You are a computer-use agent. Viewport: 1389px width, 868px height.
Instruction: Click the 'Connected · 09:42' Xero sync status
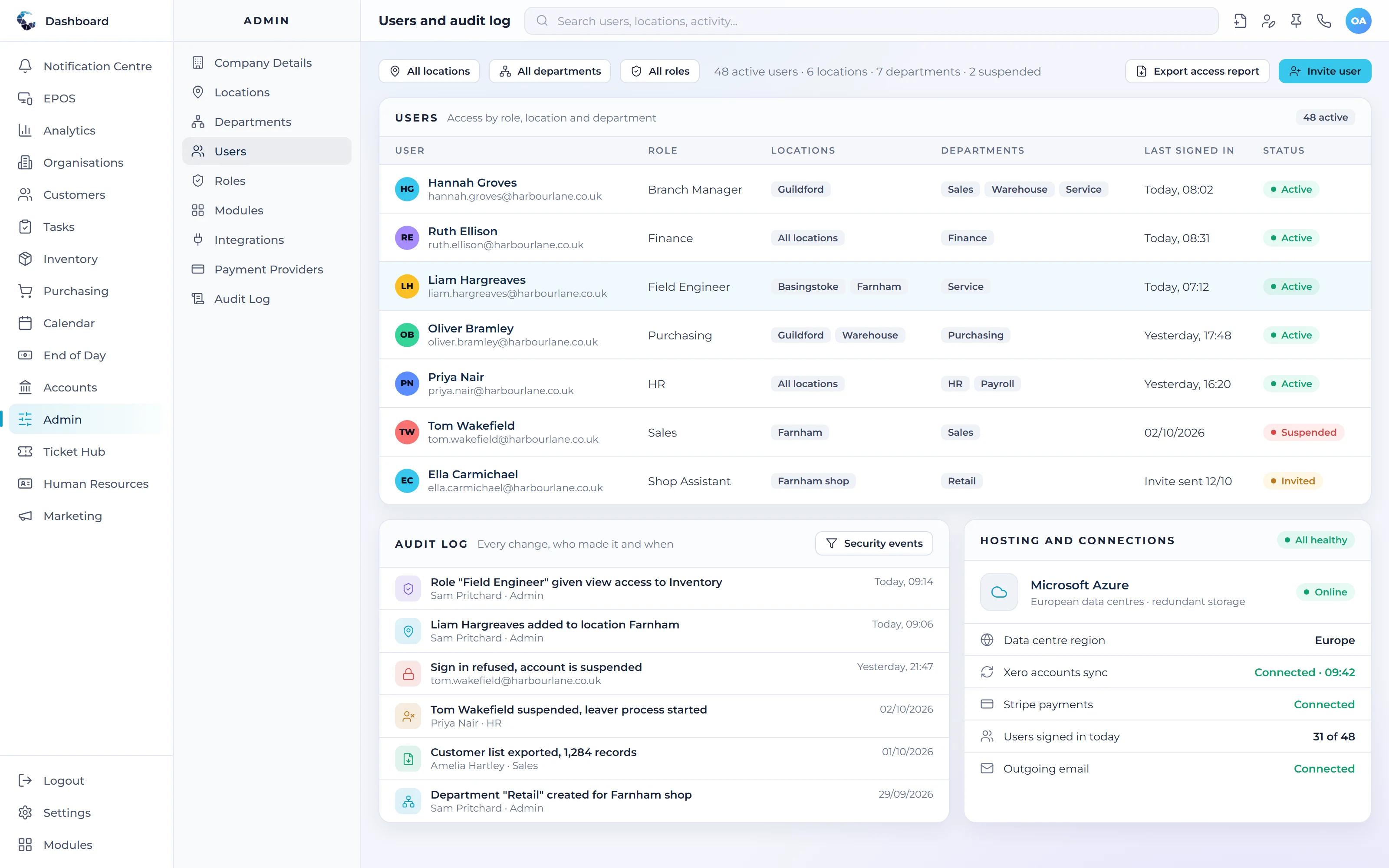point(1304,672)
